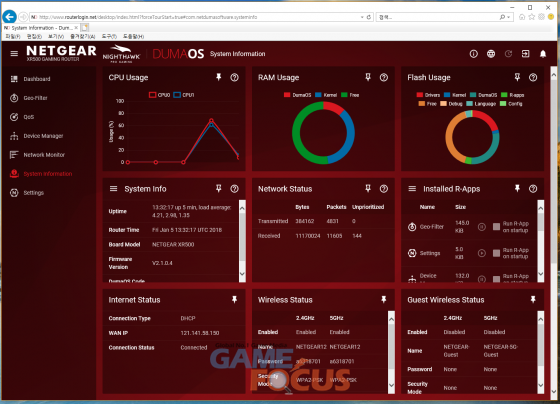The width and height of the screenshot is (560, 404).
Task: Click the reboot refresh icon in top bar
Action: point(508,54)
